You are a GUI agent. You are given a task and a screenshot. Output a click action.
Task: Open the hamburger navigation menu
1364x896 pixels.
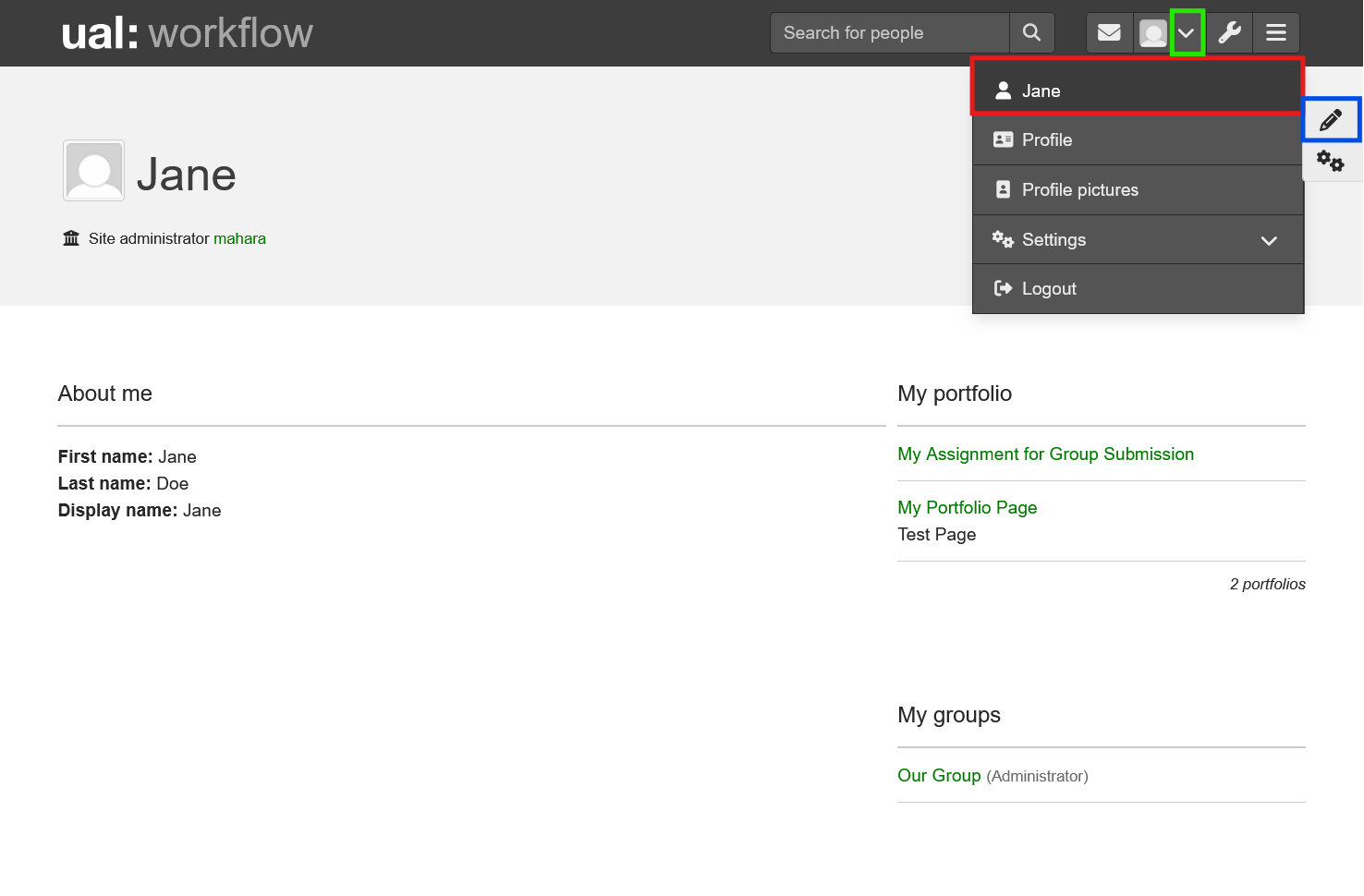point(1276,32)
